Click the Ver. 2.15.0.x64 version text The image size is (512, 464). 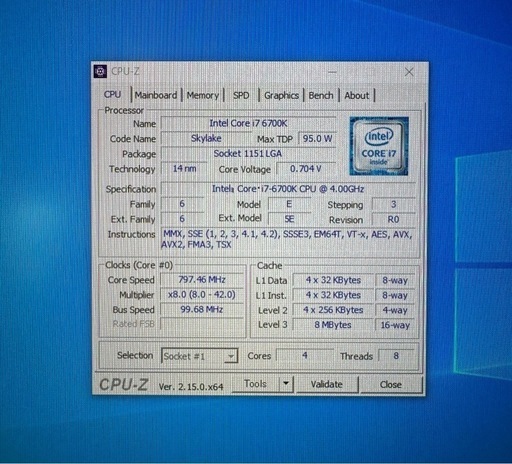pos(191,387)
